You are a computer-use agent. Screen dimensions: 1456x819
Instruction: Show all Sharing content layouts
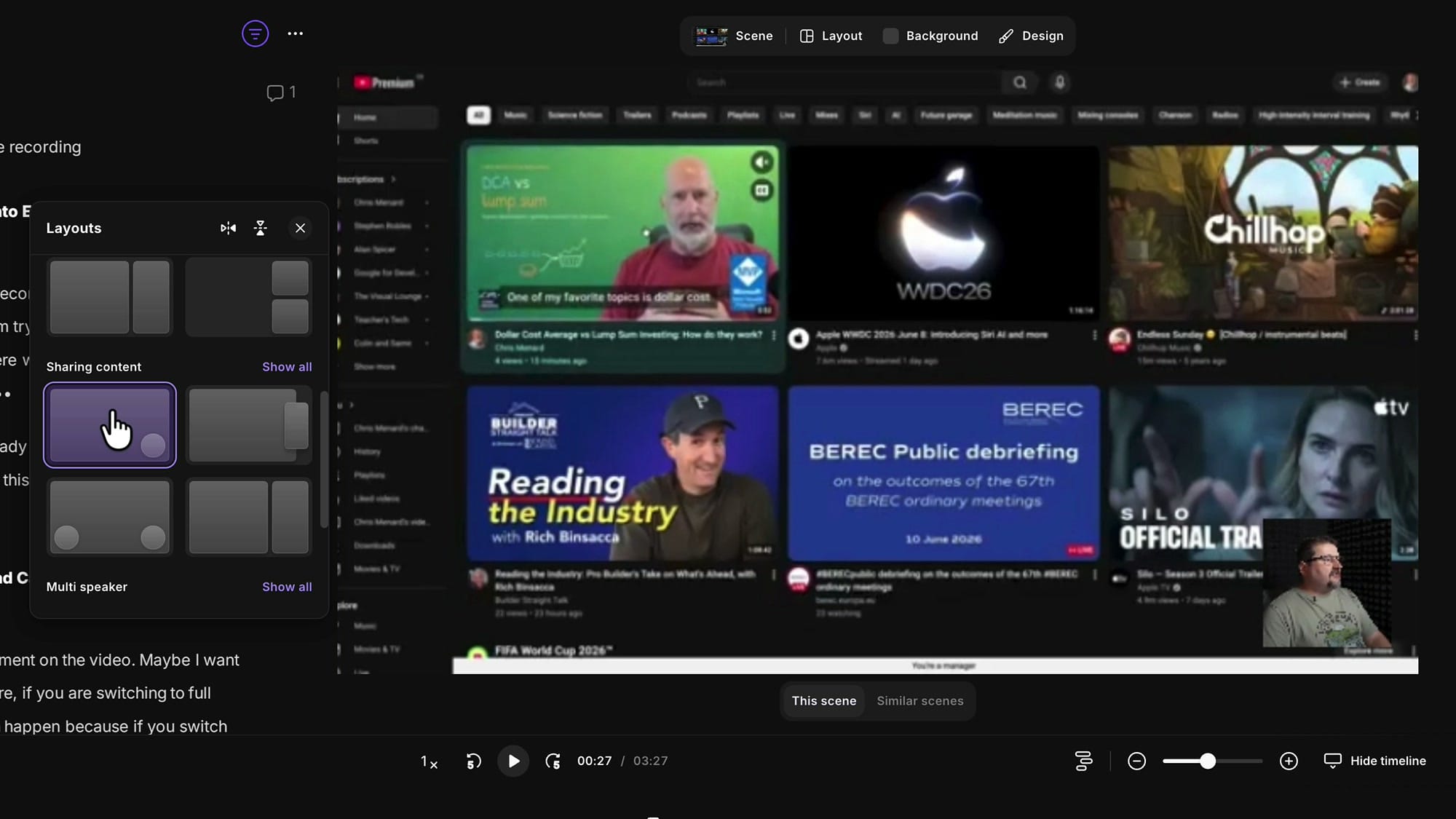click(x=287, y=367)
